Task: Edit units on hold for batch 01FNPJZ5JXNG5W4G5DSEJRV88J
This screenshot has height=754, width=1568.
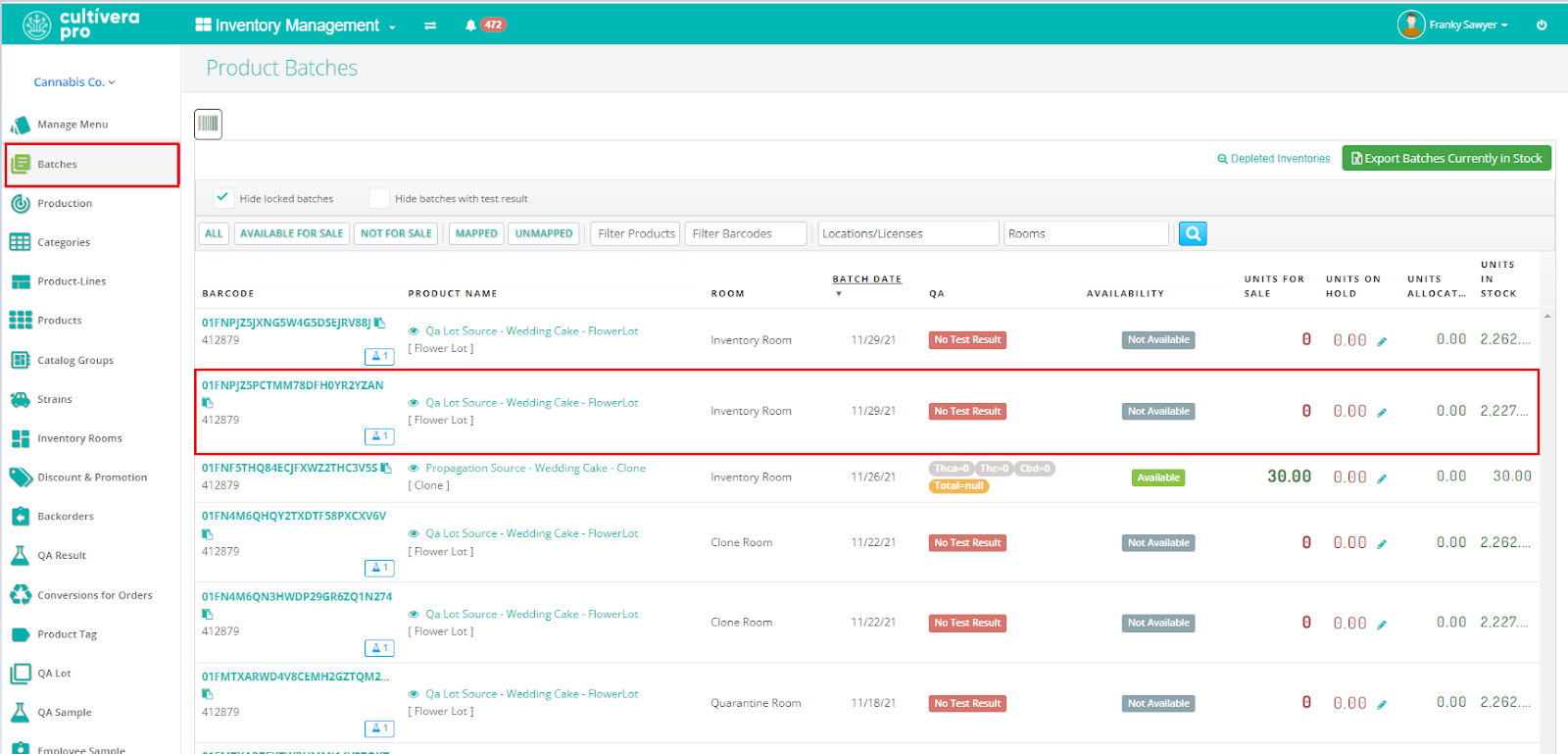Action: [1382, 341]
